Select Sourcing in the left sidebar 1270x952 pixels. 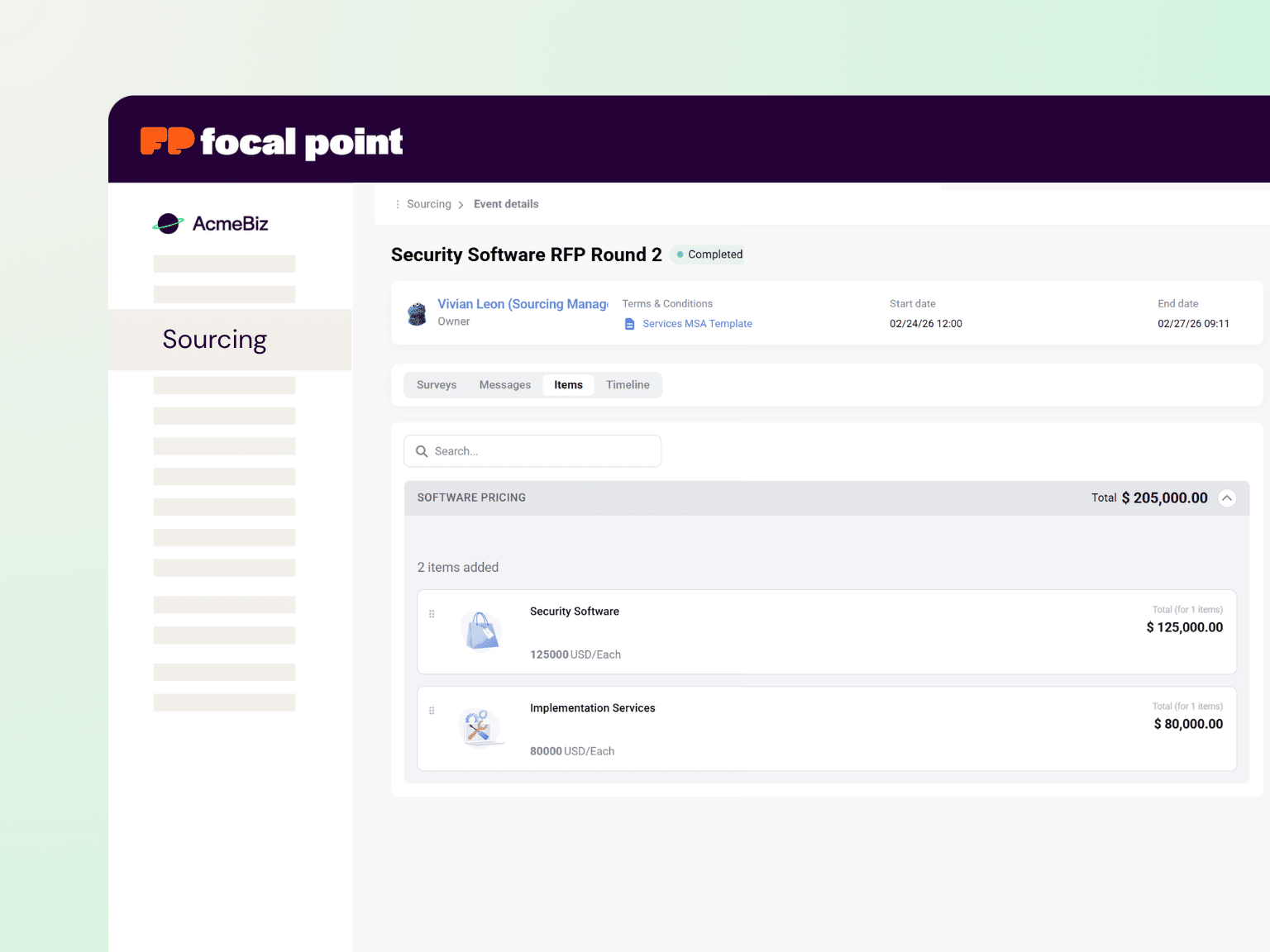click(x=214, y=340)
